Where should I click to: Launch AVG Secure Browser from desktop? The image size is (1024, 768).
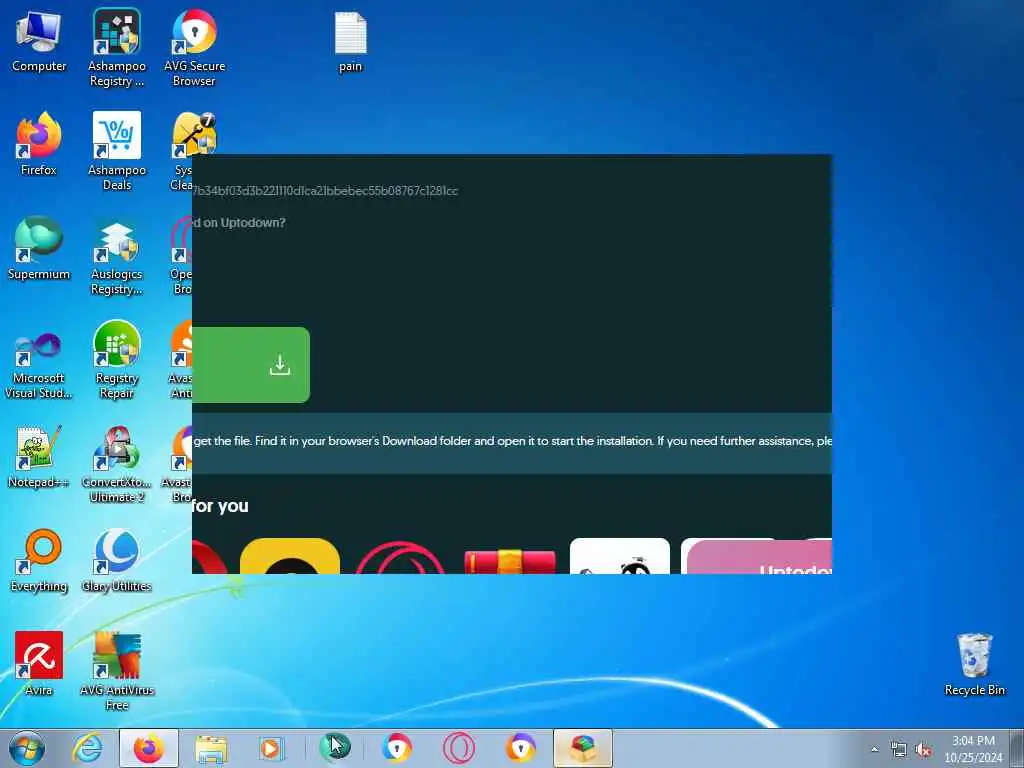pos(194,47)
